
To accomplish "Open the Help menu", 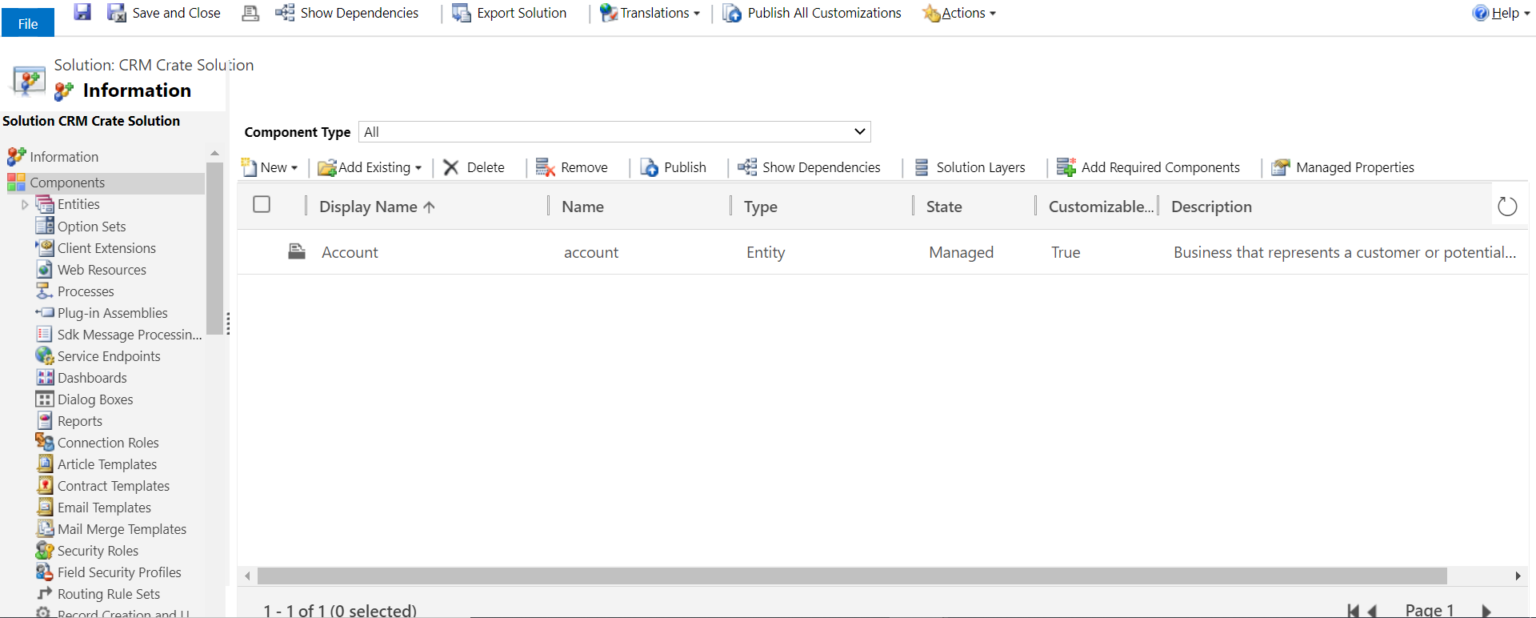I will click(x=1501, y=13).
